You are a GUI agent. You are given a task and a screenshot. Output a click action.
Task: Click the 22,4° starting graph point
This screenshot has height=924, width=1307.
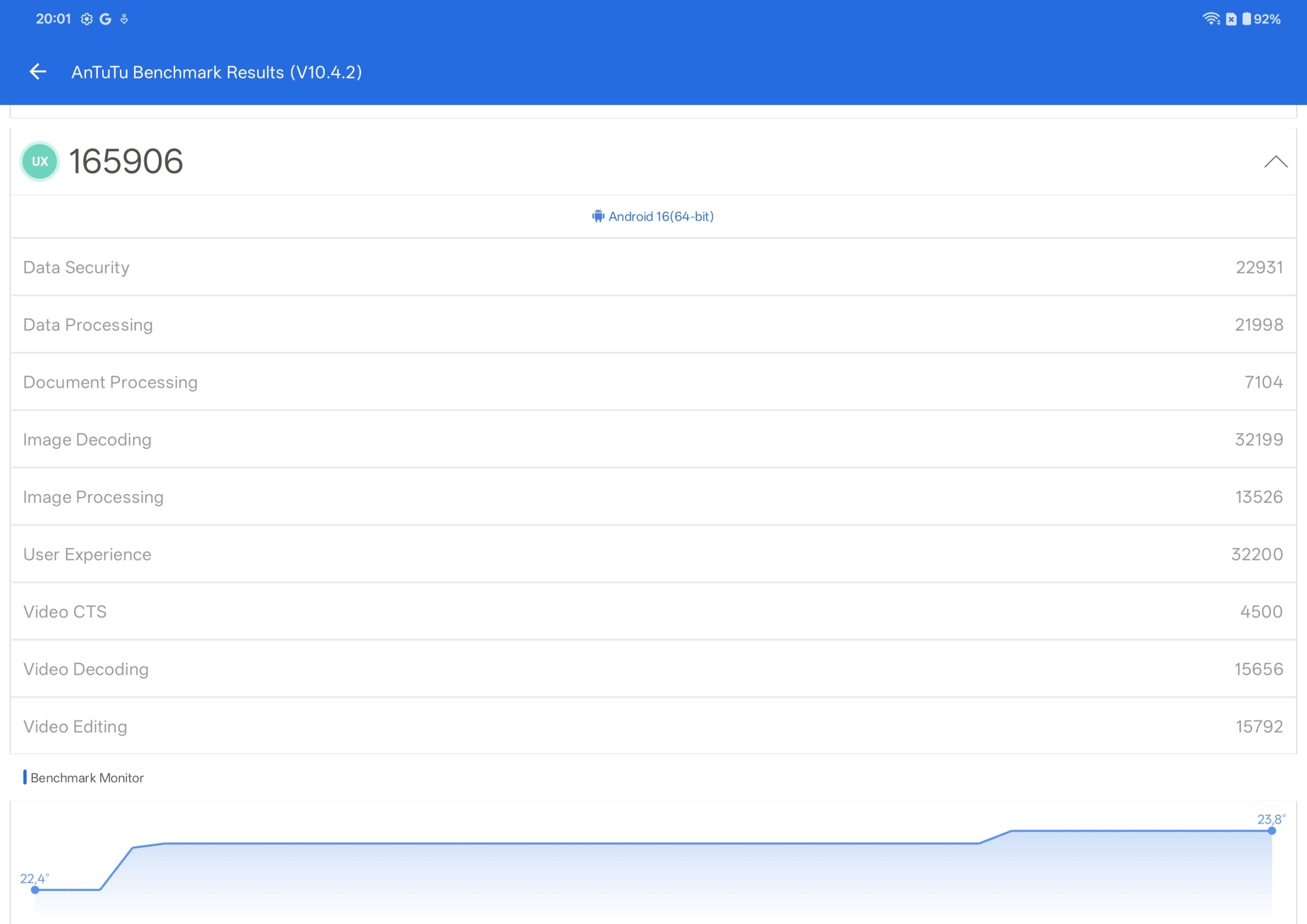[x=35, y=890]
